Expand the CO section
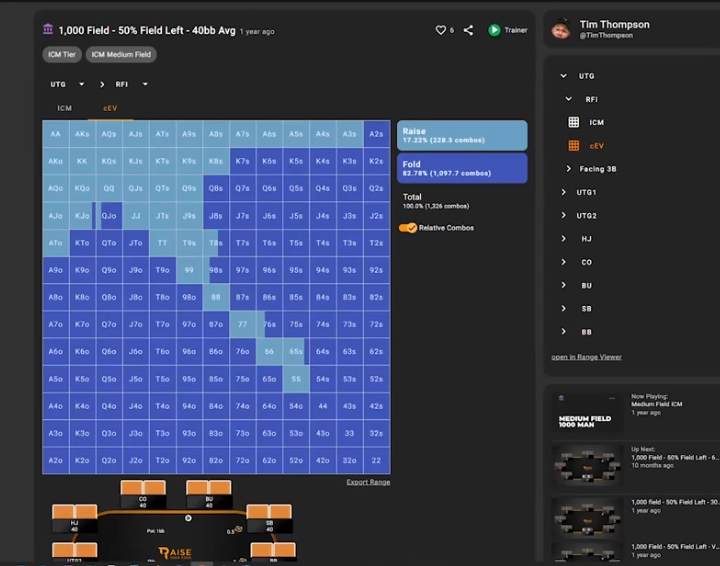 (563, 262)
